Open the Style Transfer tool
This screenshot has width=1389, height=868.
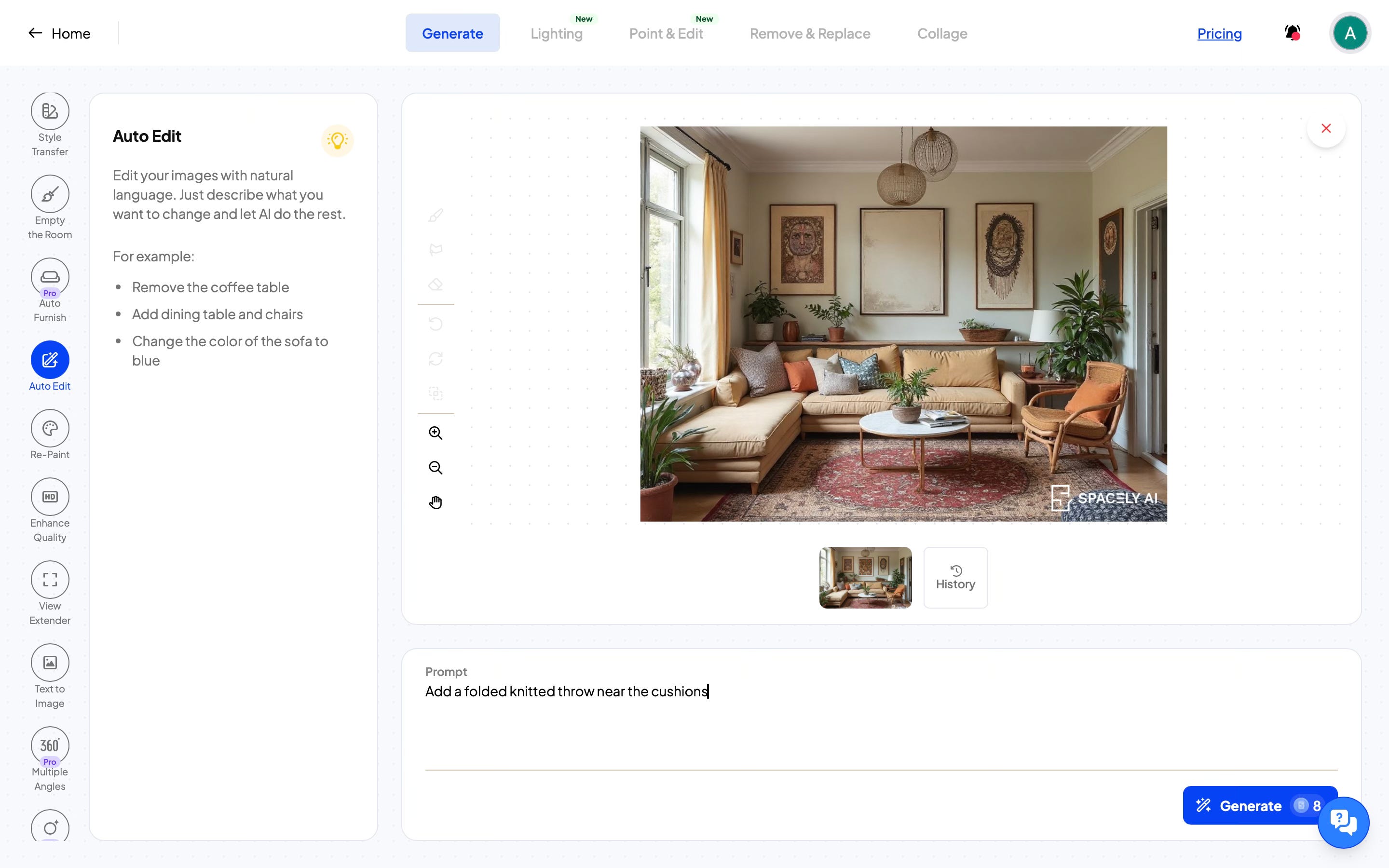(x=50, y=111)
